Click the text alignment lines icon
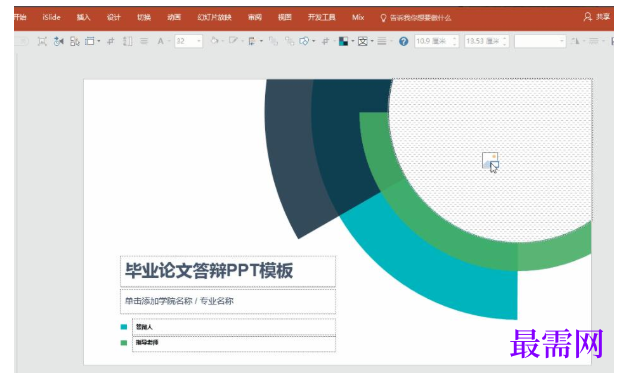The width and height of the screenshot is (622, 375). point(144,41)
